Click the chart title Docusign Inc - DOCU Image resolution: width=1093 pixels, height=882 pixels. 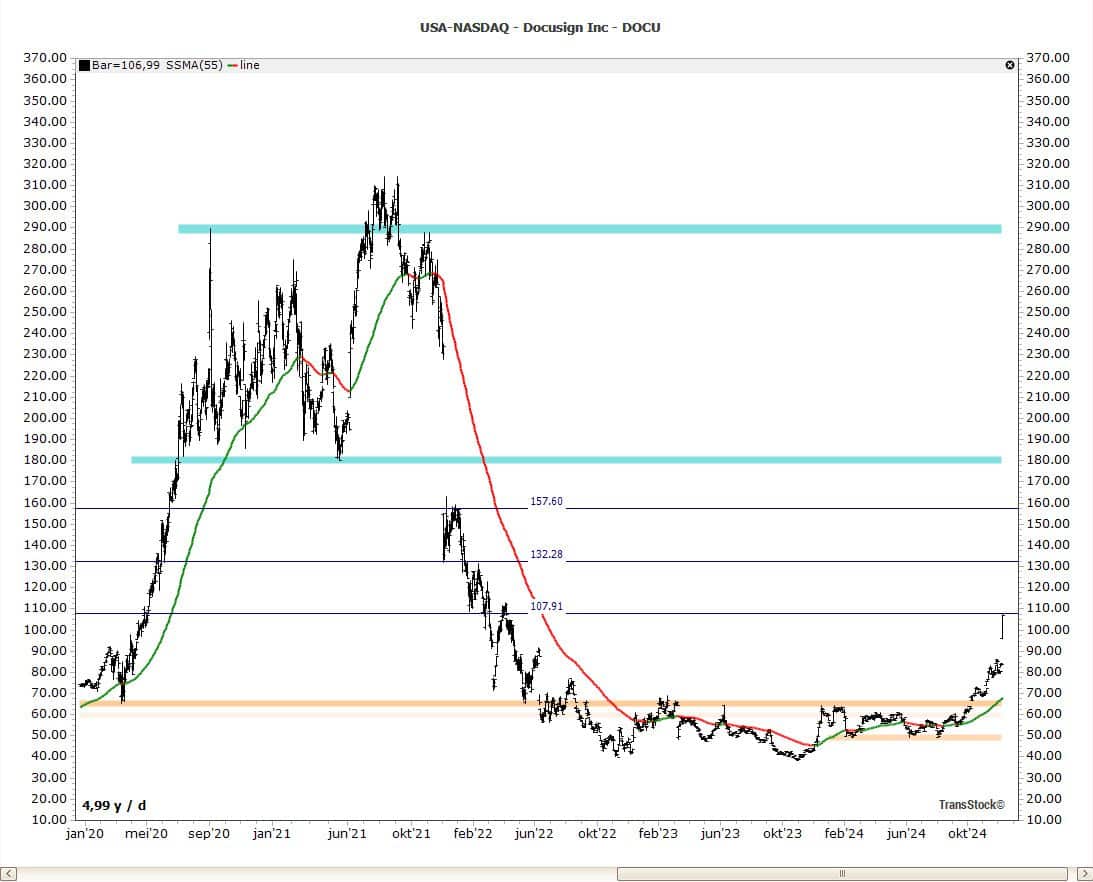540,27
